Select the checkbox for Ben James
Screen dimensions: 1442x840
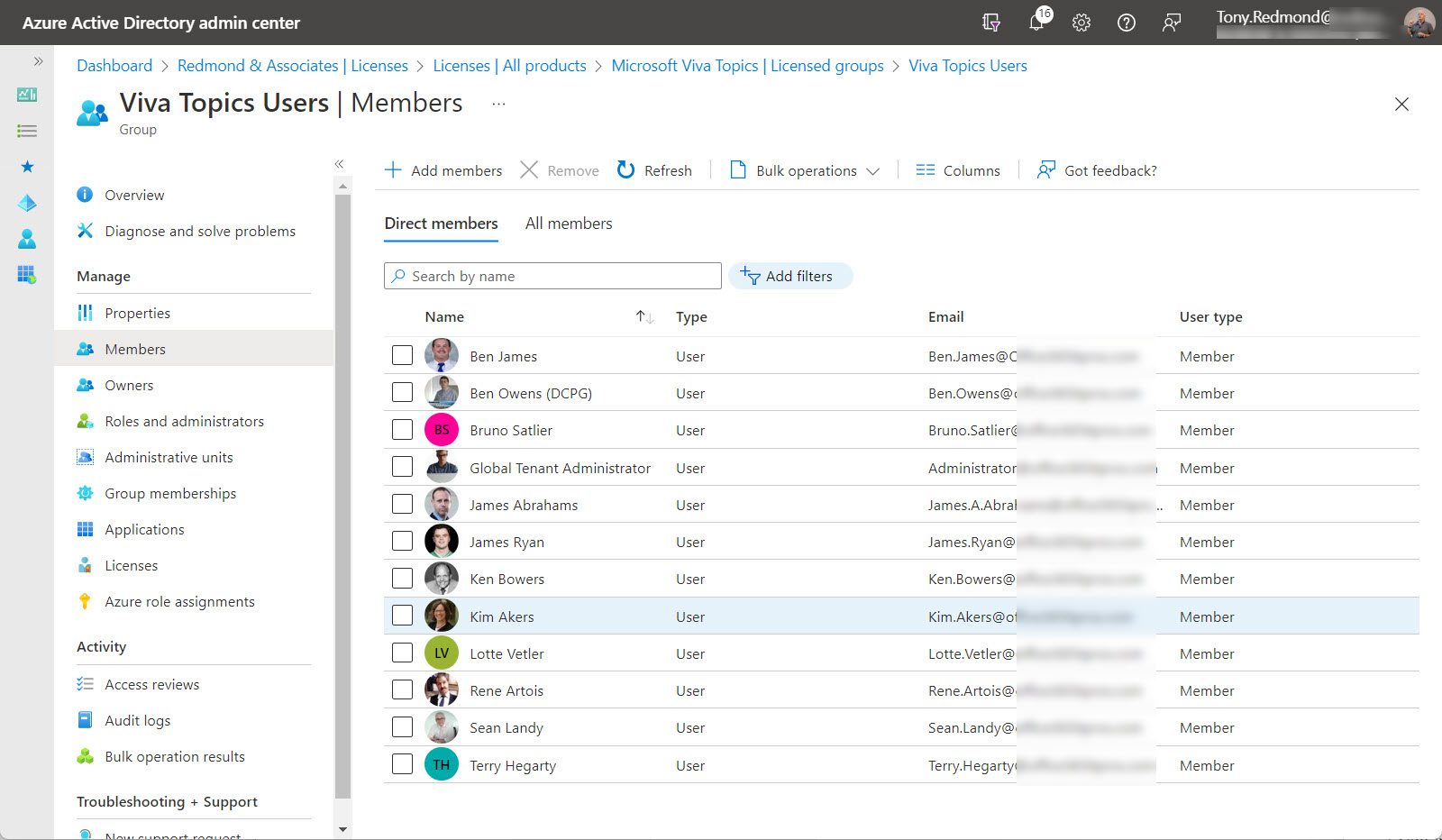point(402,356)
